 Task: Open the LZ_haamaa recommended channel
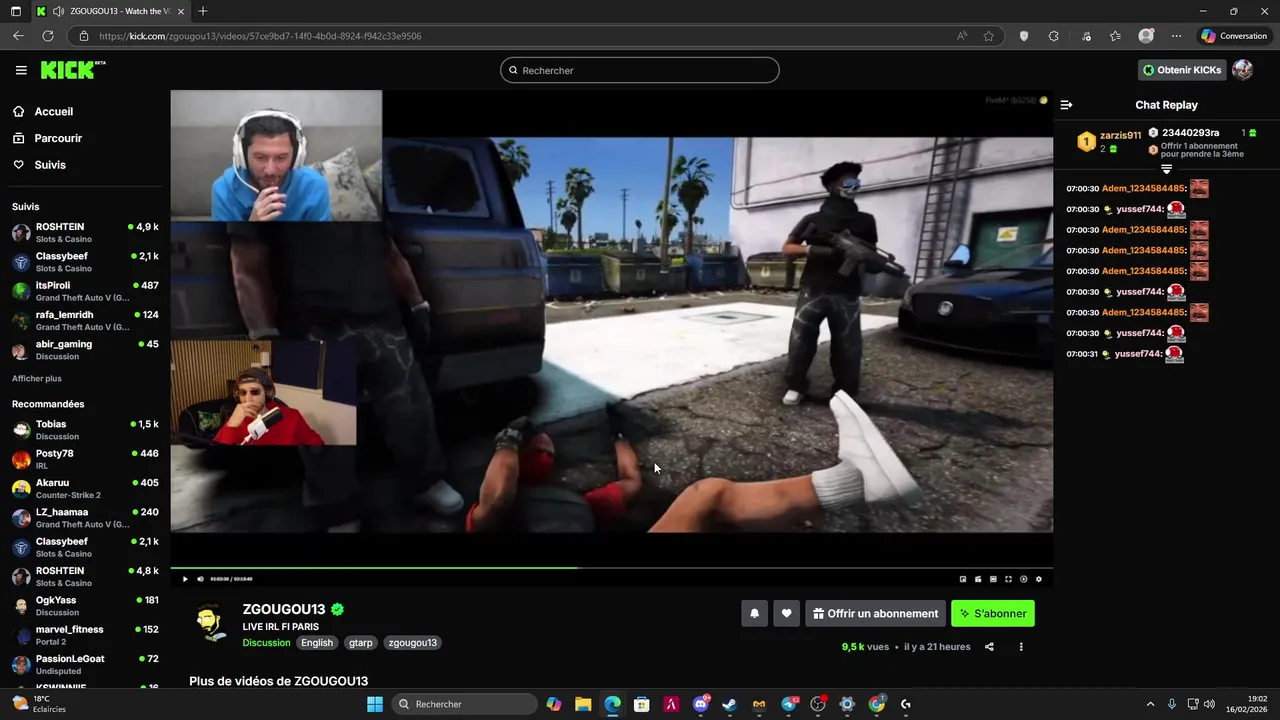click(85, 517)
